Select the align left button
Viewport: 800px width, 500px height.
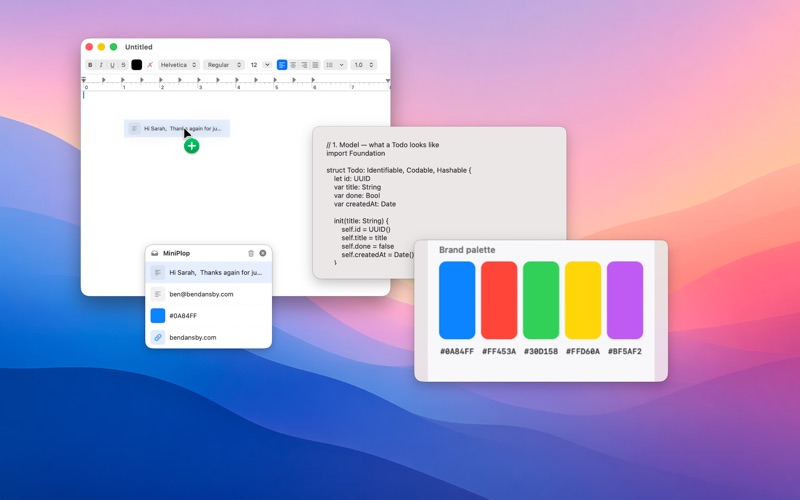282,65
